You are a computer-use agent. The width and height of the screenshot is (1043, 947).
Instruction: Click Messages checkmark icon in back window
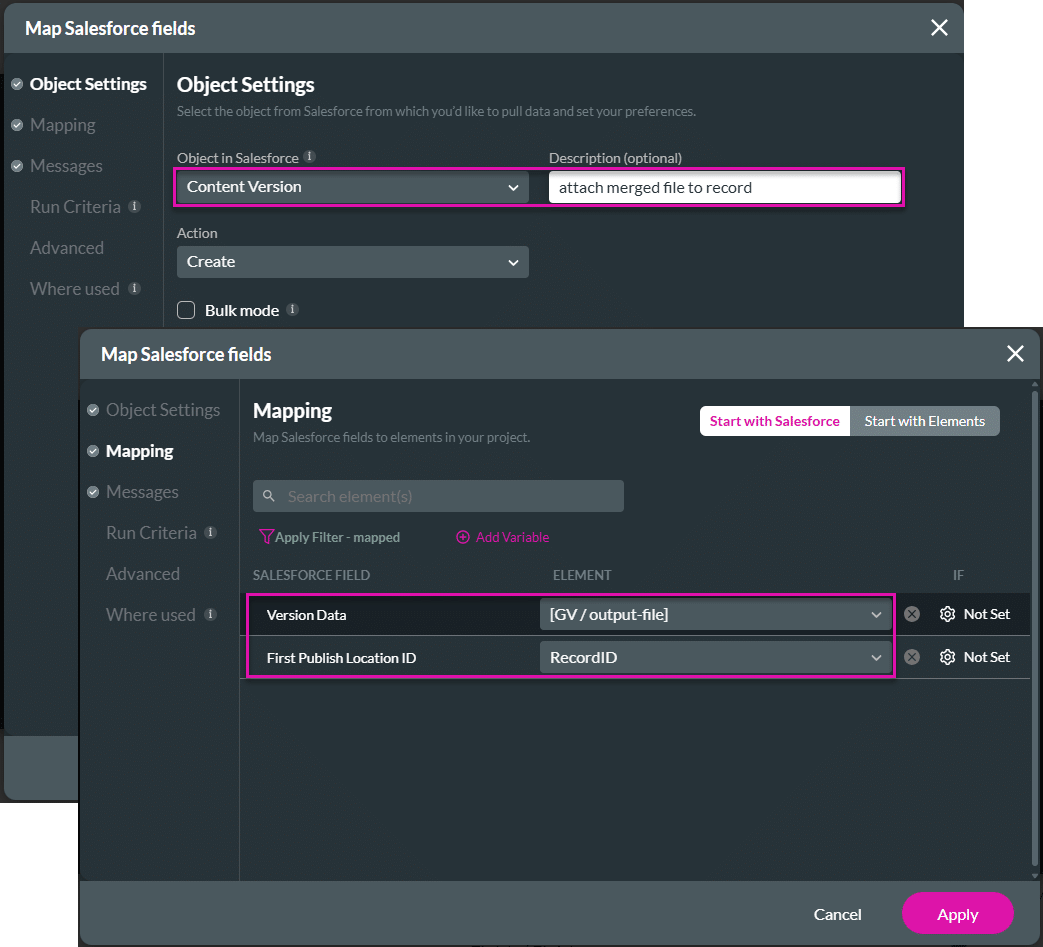tap(17, 166)
